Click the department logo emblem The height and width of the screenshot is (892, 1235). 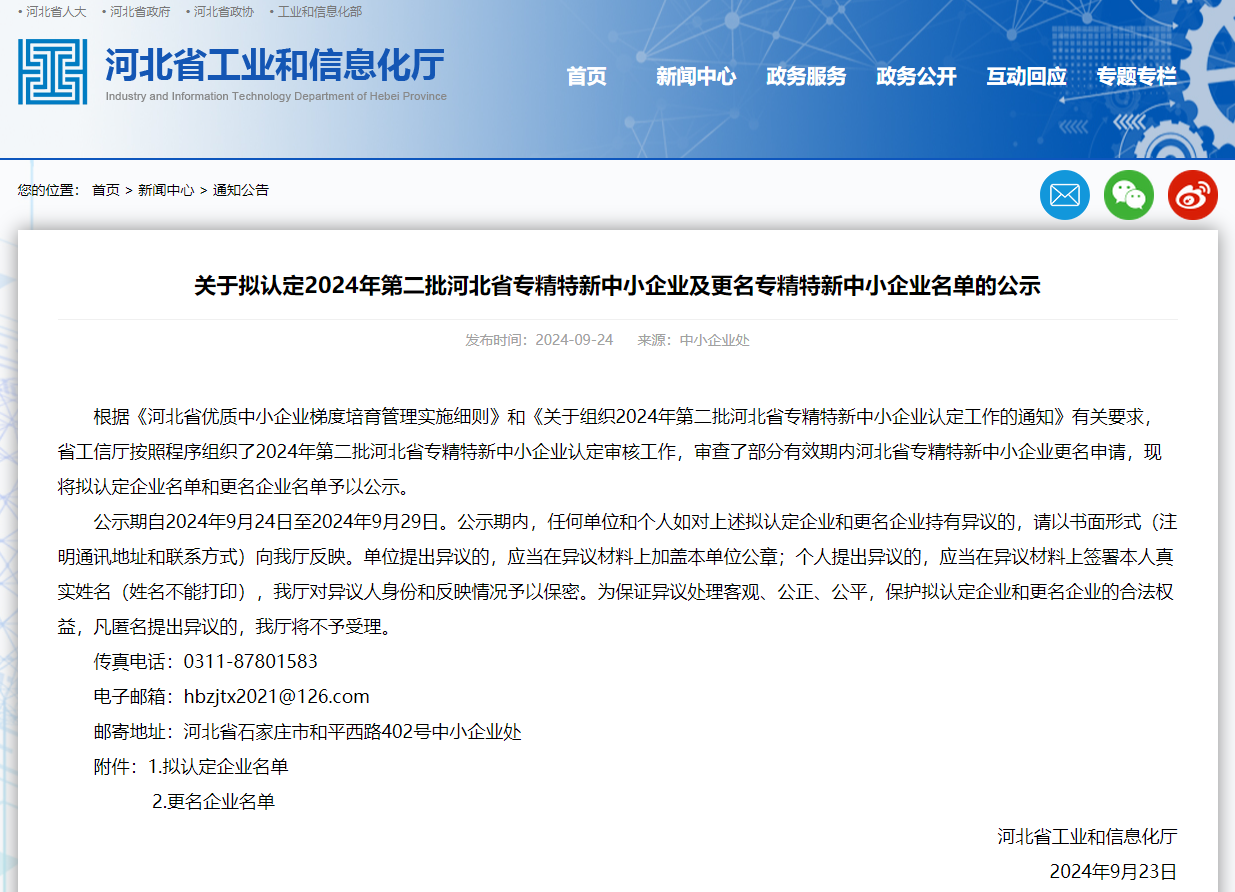(52, 72)
